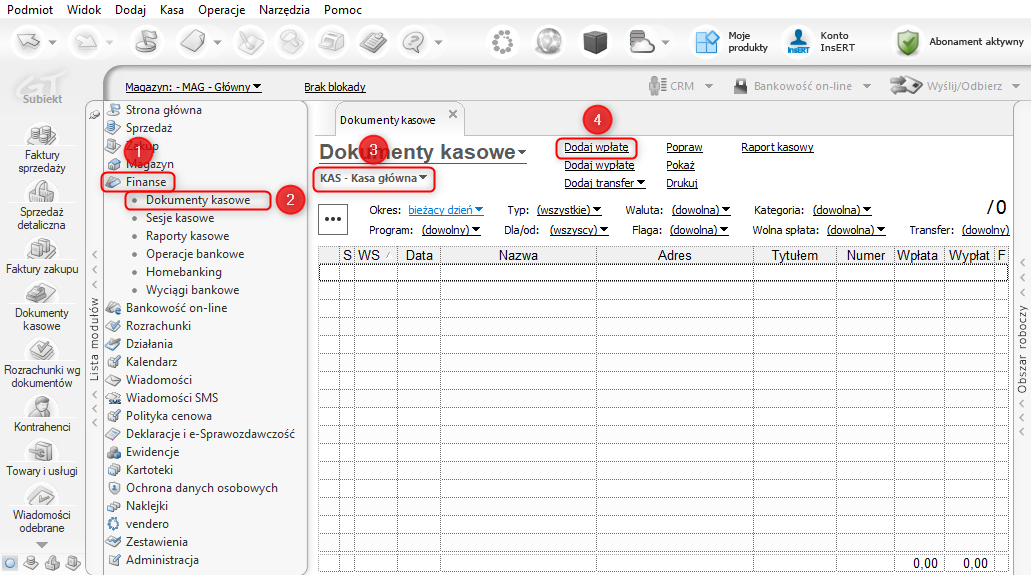The width and height of the screenshot is (1031, 575).
Task: Click Konto InsERT toolbar icon
Action: (x=798, y=42)
